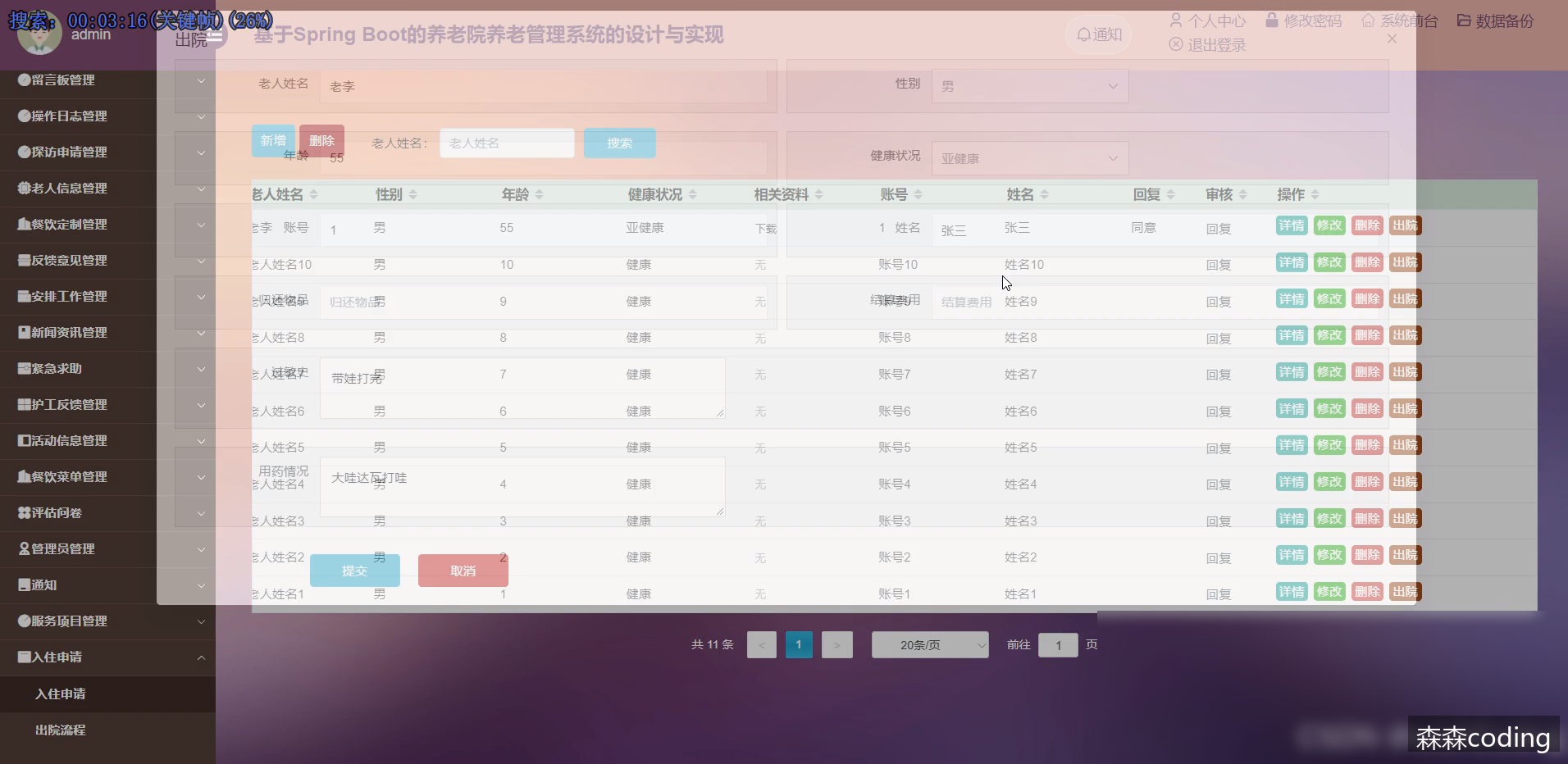Image resolution: width=1568 pixels, height=764 pixels.
Task: Click 修改 in the 姓名10 row
Action: tap(1329, 262)
